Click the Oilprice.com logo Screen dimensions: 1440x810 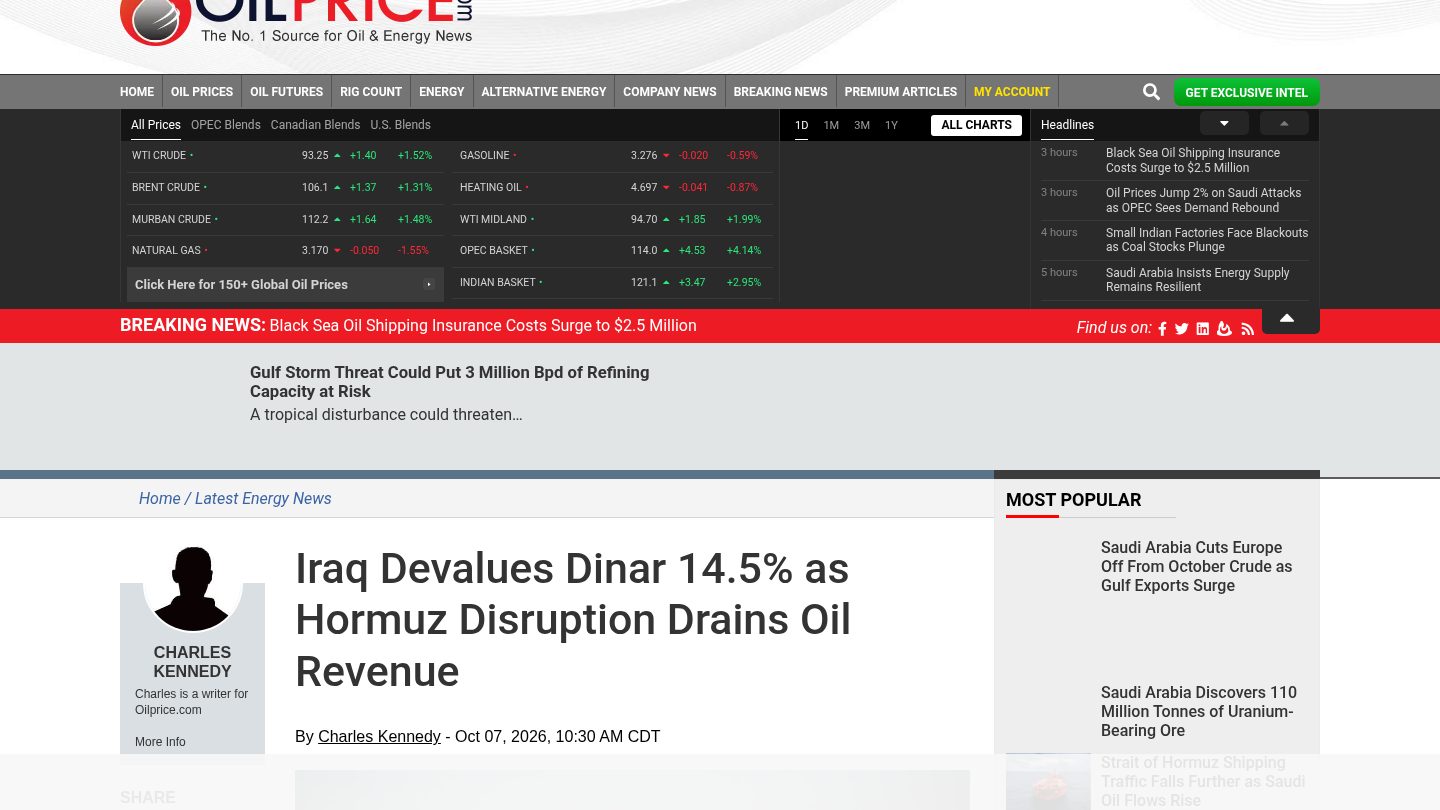296,22
